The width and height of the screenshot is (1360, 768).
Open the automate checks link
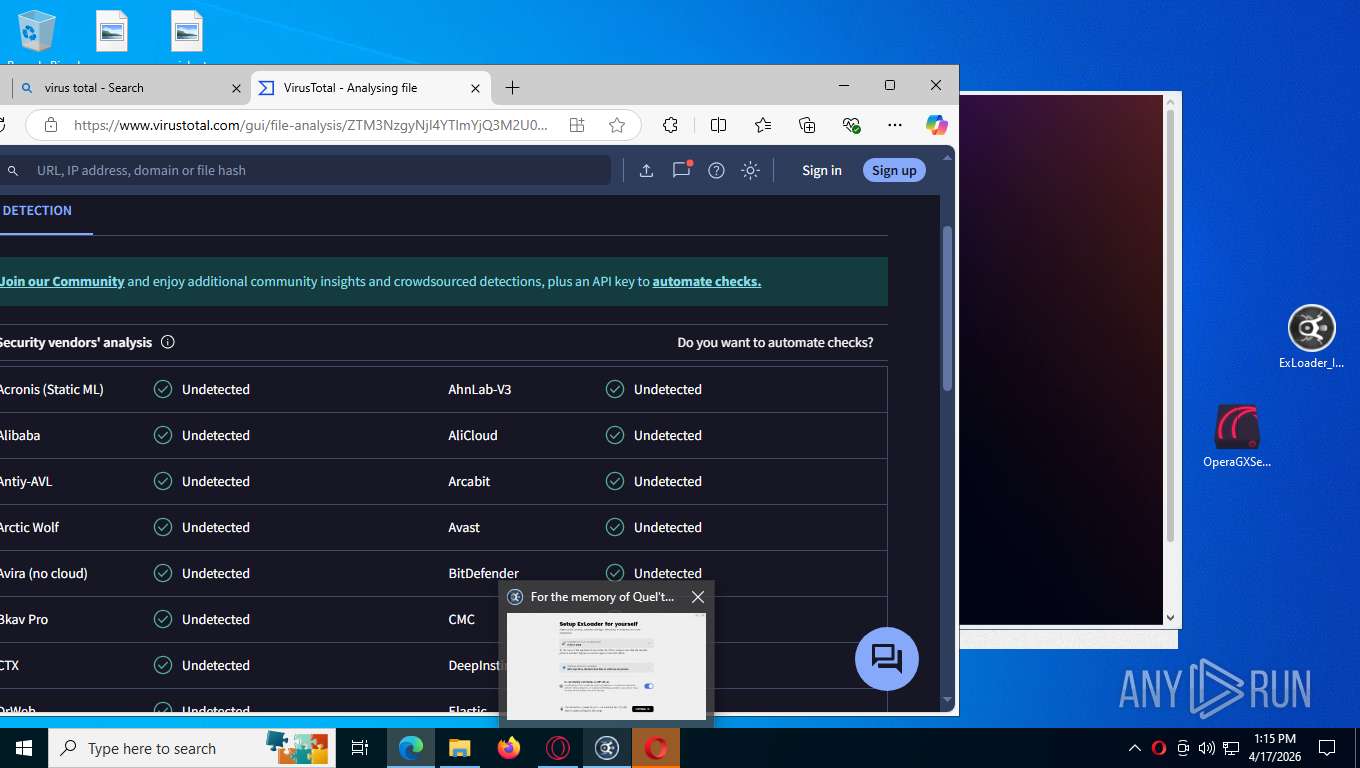coord(707,281)
